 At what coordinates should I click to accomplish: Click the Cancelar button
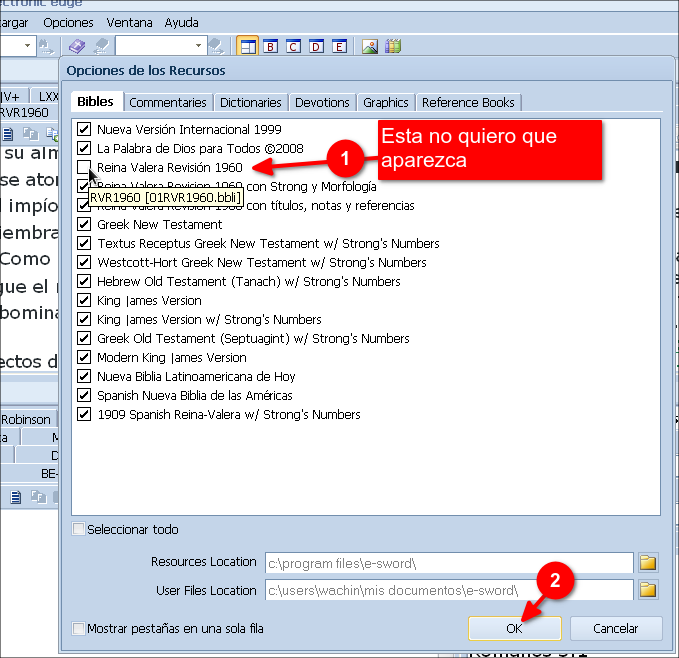(616, 628)
